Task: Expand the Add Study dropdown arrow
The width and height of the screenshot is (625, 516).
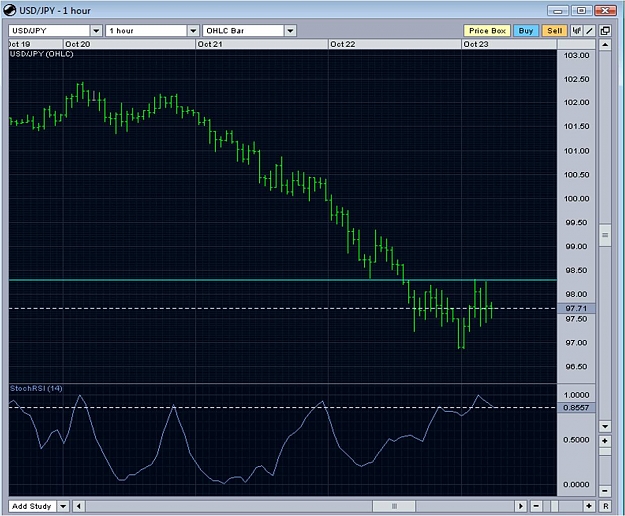Action: (x=63, y=506)
